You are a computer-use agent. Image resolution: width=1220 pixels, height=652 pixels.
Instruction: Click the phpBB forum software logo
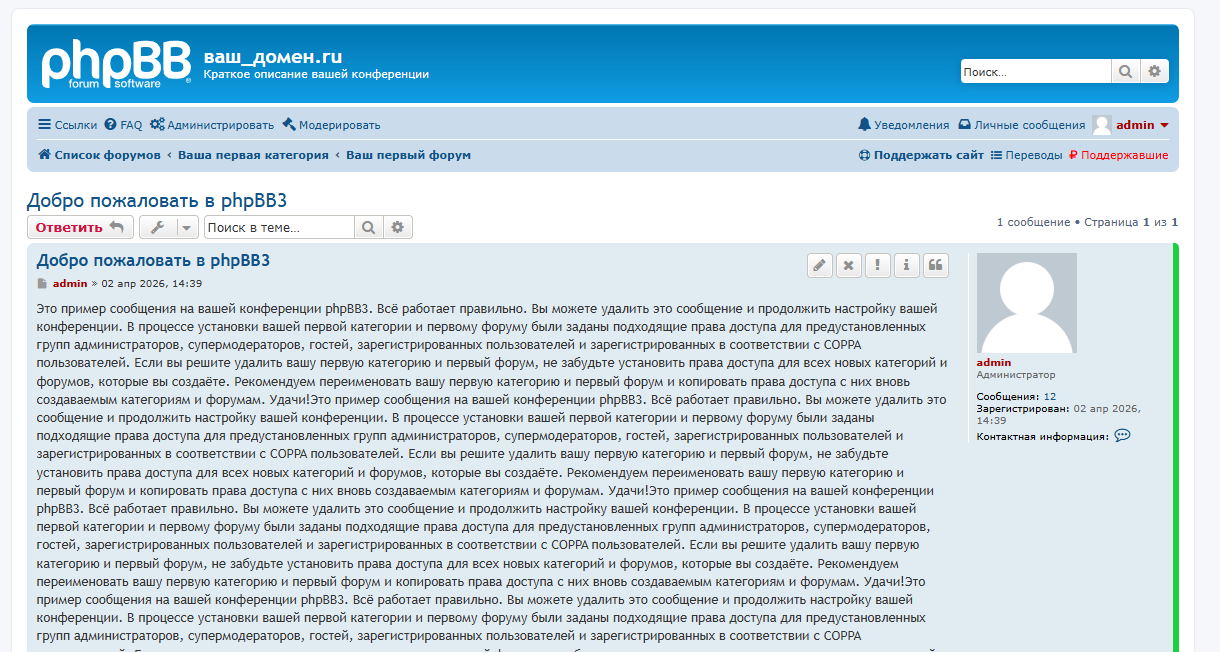click(x=116, y=64)
